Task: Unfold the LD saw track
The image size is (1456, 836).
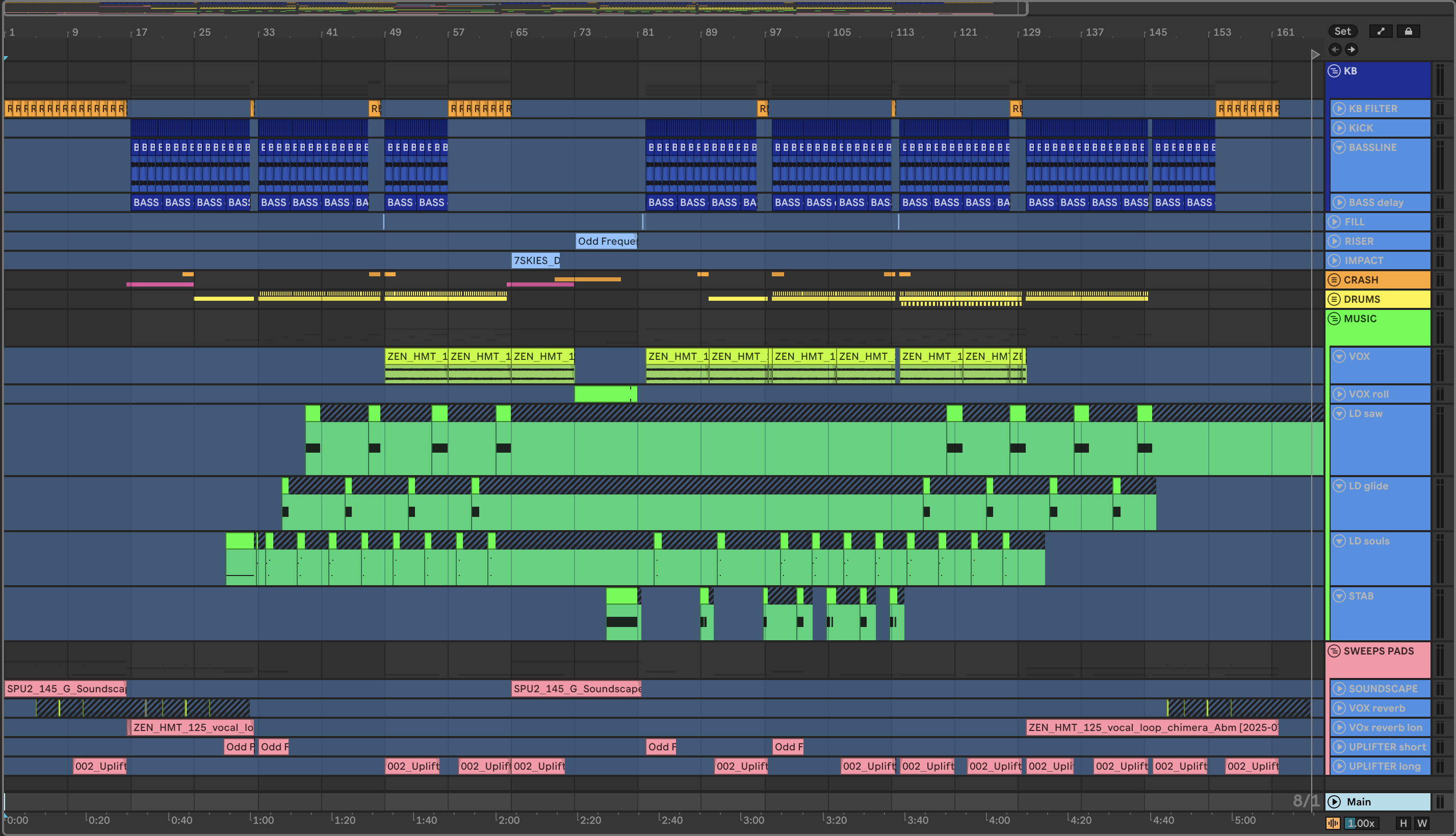Action: [1339, 413]
